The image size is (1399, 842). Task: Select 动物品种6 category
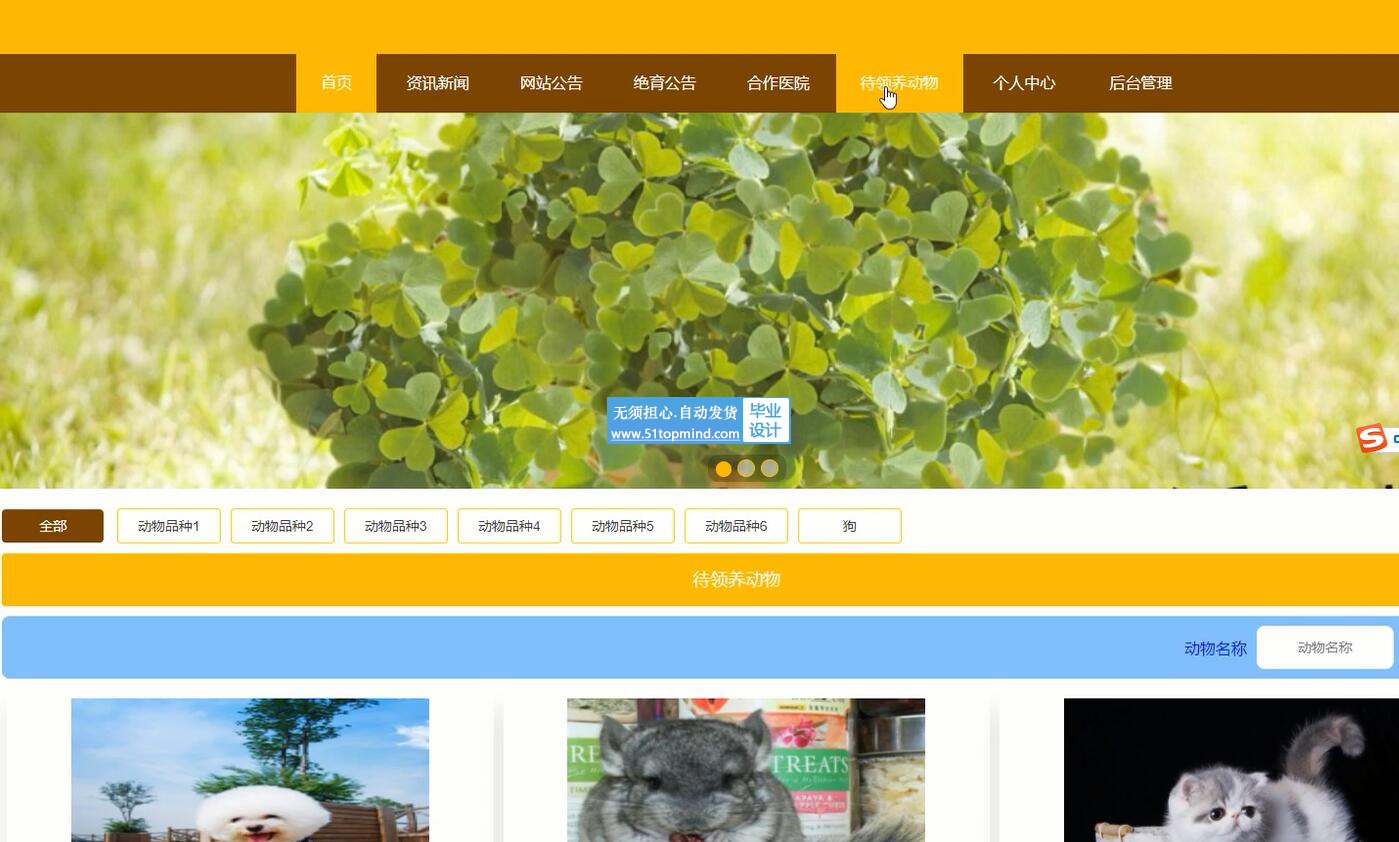pyautogui.click(x=736, y=526)
